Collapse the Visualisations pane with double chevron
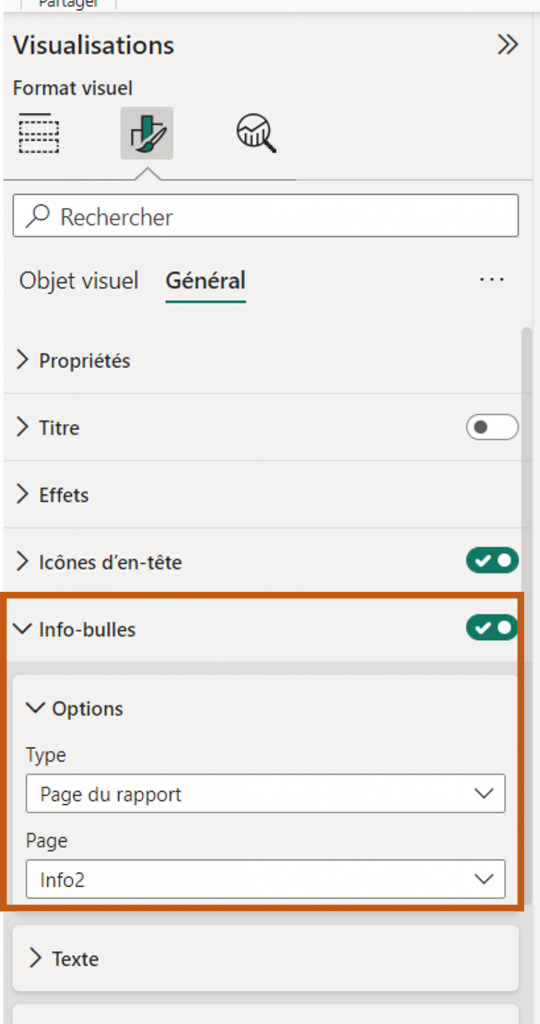 click(507, 44)
